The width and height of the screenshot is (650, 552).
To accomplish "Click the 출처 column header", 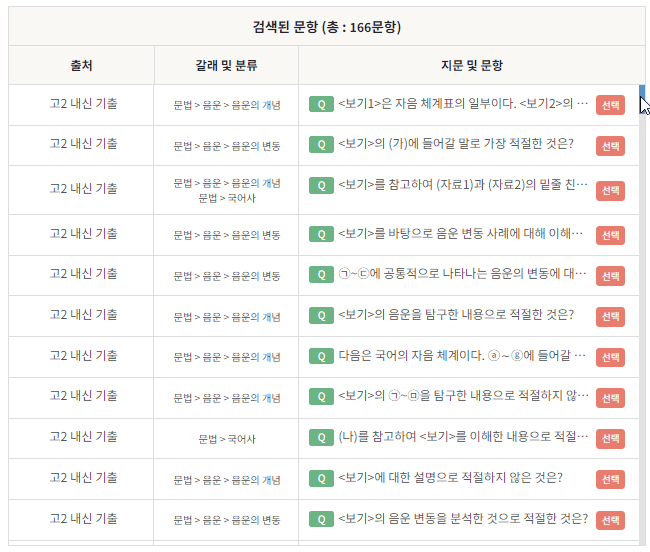I will point(81,65).
